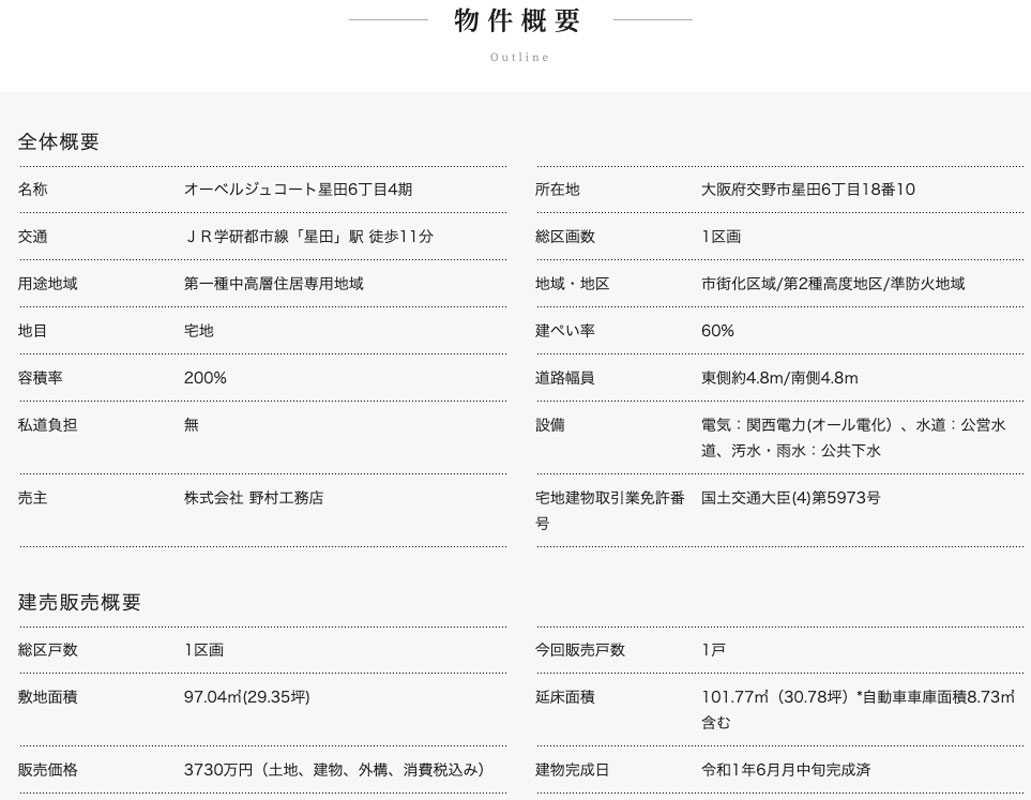The height and width of the screenshot is (800, 1031).
Task: Click the address 大阪府交野市星田6丁目18番10
Action: pyautogui.click(x=808, y=189)
